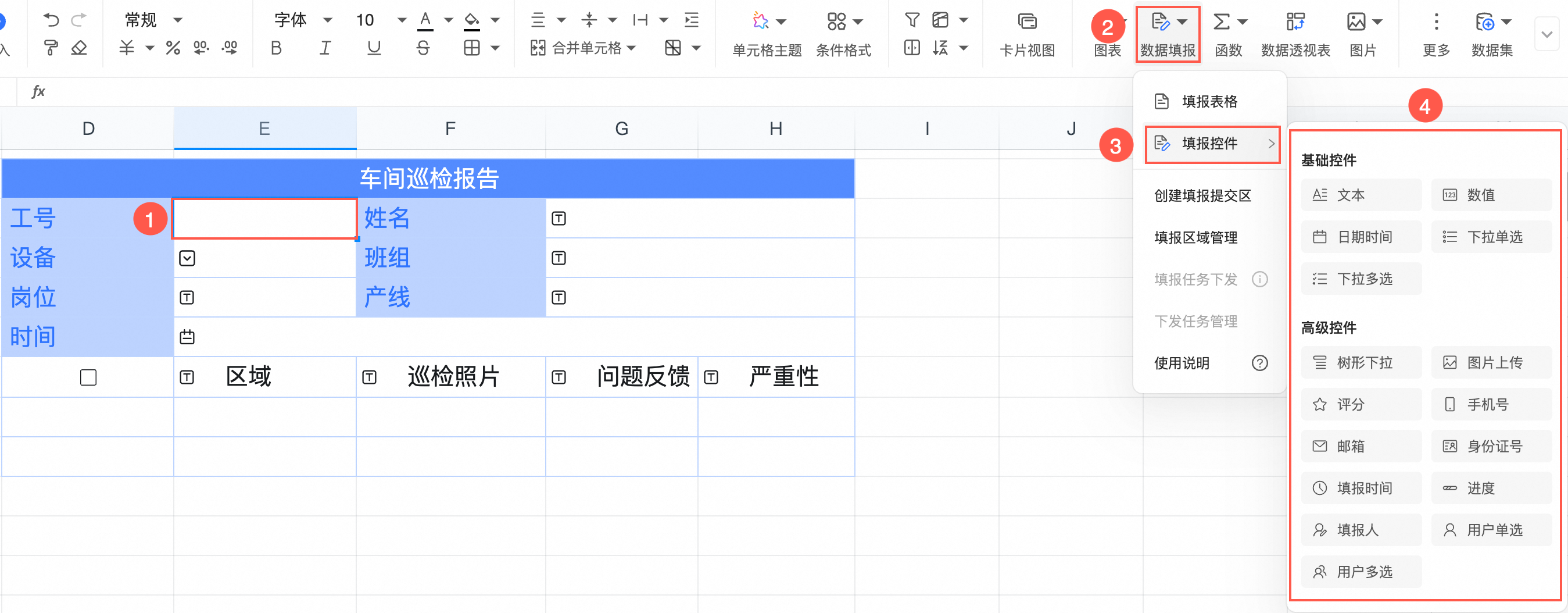
Task: Choose the 下拉单选 control
Action: coord(1491,237)
